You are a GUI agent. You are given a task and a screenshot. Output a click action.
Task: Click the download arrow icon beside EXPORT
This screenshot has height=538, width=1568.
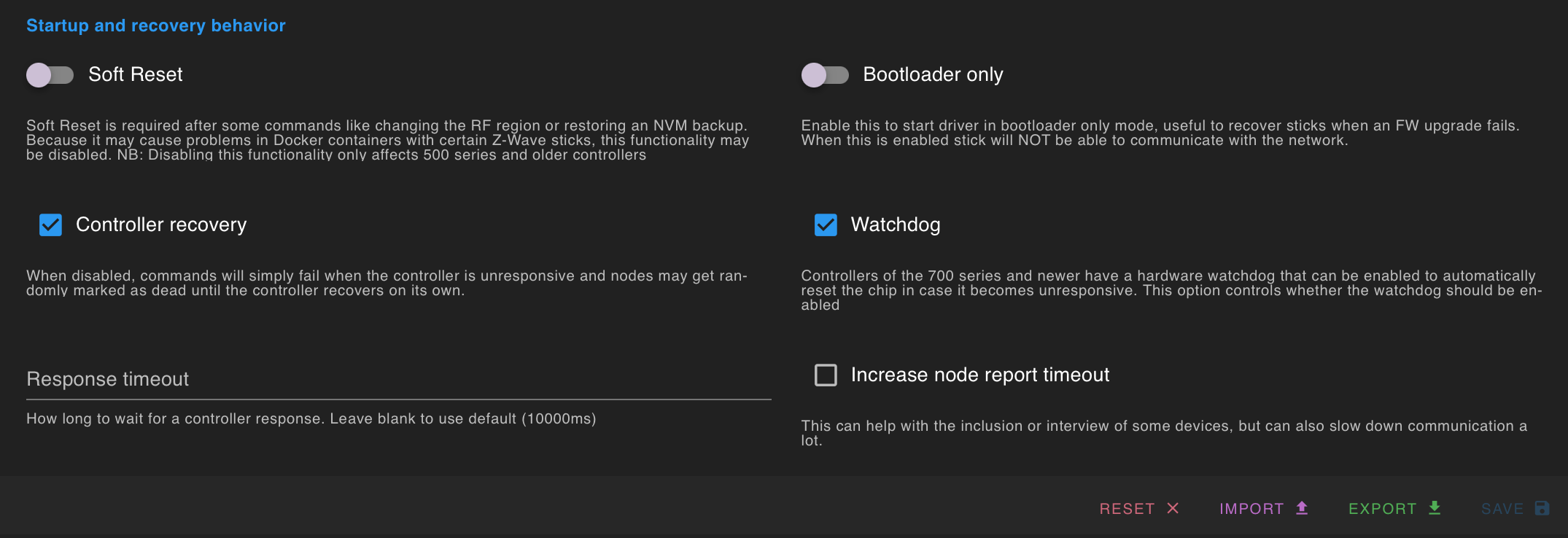click(1435, 508)
